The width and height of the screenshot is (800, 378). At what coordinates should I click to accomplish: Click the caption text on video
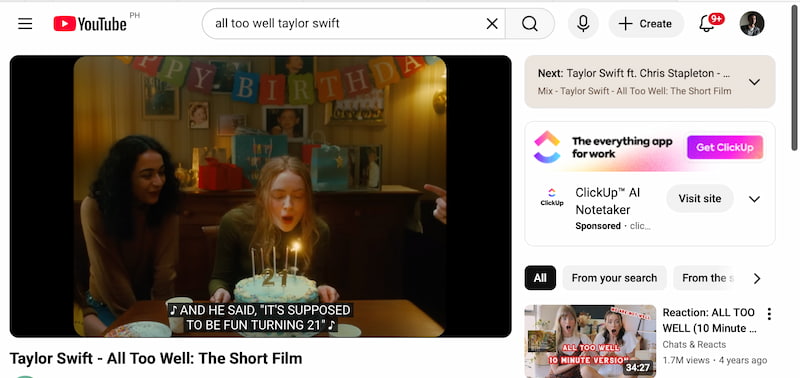pos(260,317)
